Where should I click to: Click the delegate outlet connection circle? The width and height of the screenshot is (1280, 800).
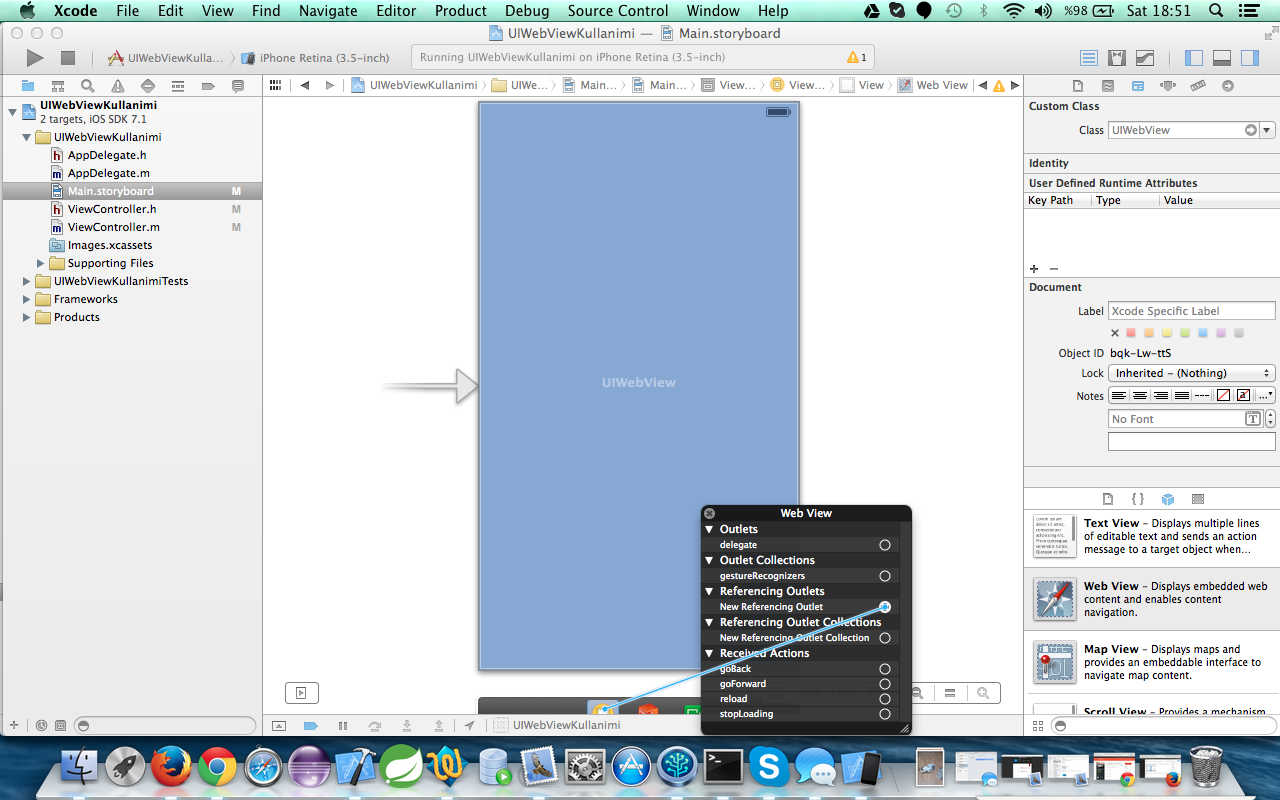(x=885, y=545)
